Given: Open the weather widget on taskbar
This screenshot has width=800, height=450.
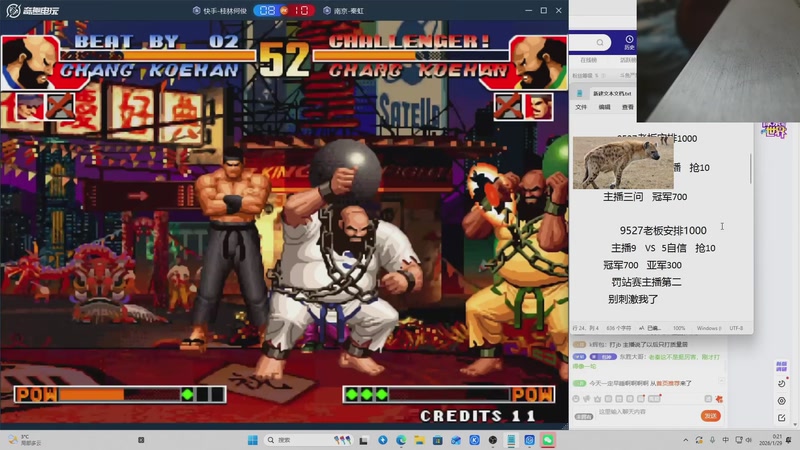Looking at the screenshot, I should pos(24,440).
